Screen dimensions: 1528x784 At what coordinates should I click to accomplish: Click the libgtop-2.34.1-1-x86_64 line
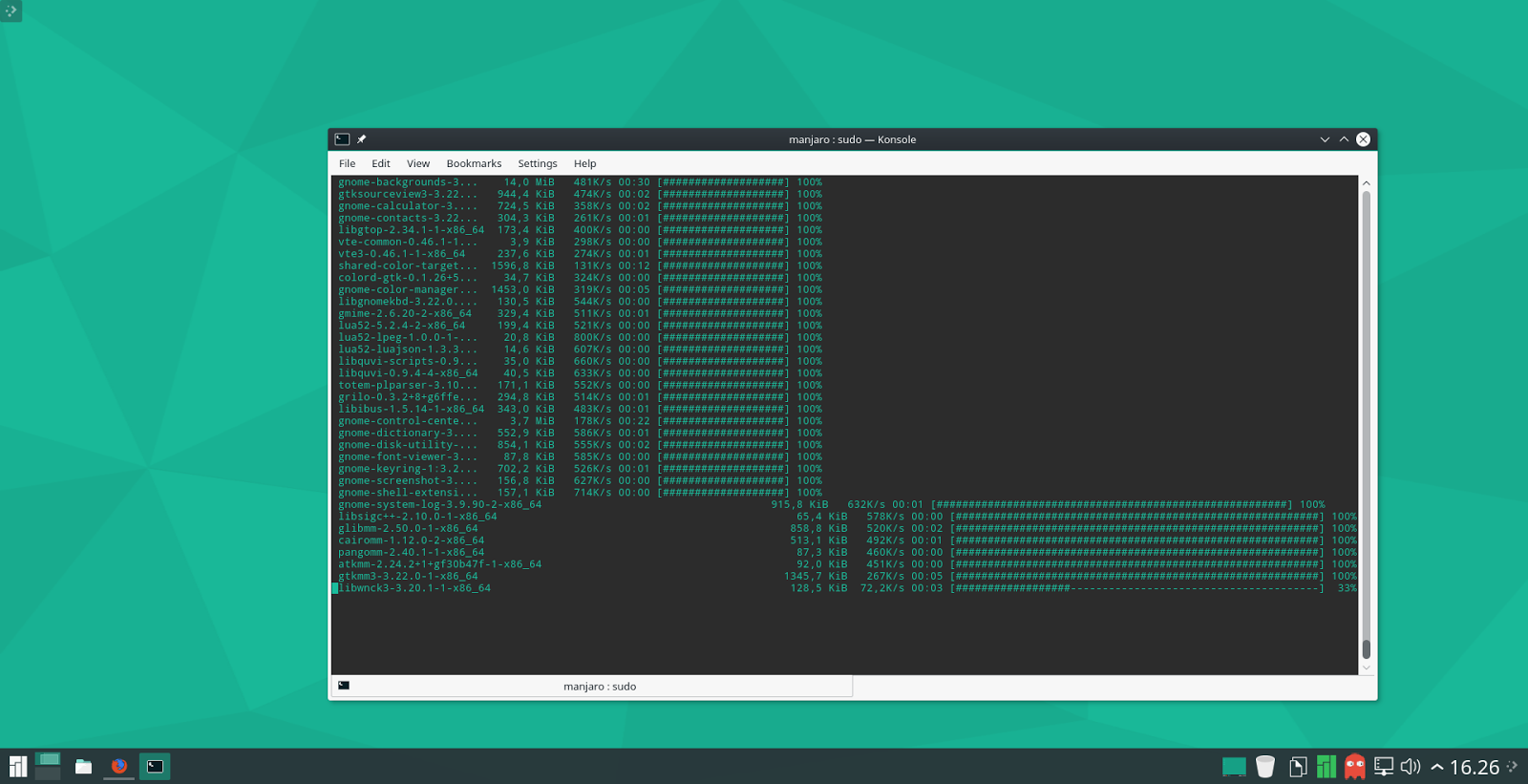pos(580,229)
